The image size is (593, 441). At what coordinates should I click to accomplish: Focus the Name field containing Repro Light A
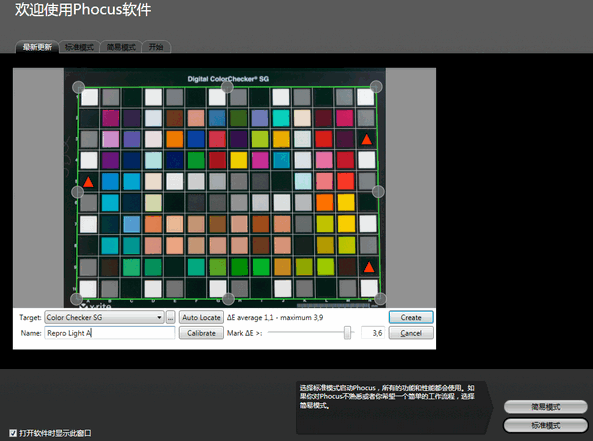[x=110, y=333]
